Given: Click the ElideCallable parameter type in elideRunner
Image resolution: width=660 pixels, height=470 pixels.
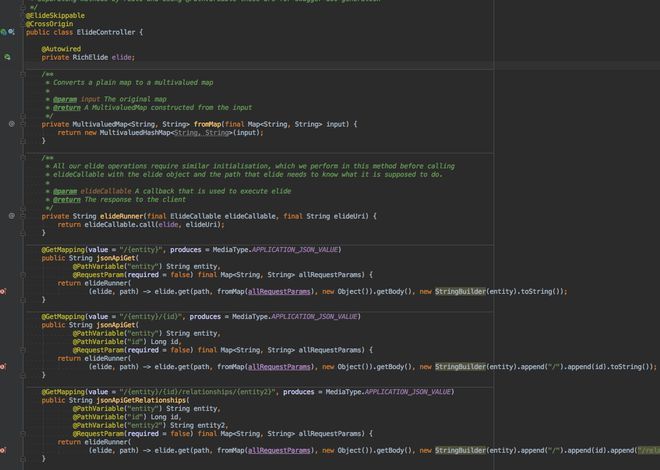Looking at the screenshot, I should coord(195,216).
